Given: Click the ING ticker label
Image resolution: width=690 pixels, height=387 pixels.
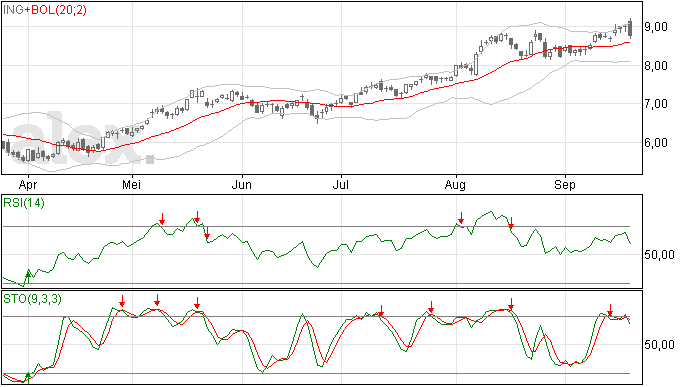Looking at the screenshot, I should (x=13, y=10).
